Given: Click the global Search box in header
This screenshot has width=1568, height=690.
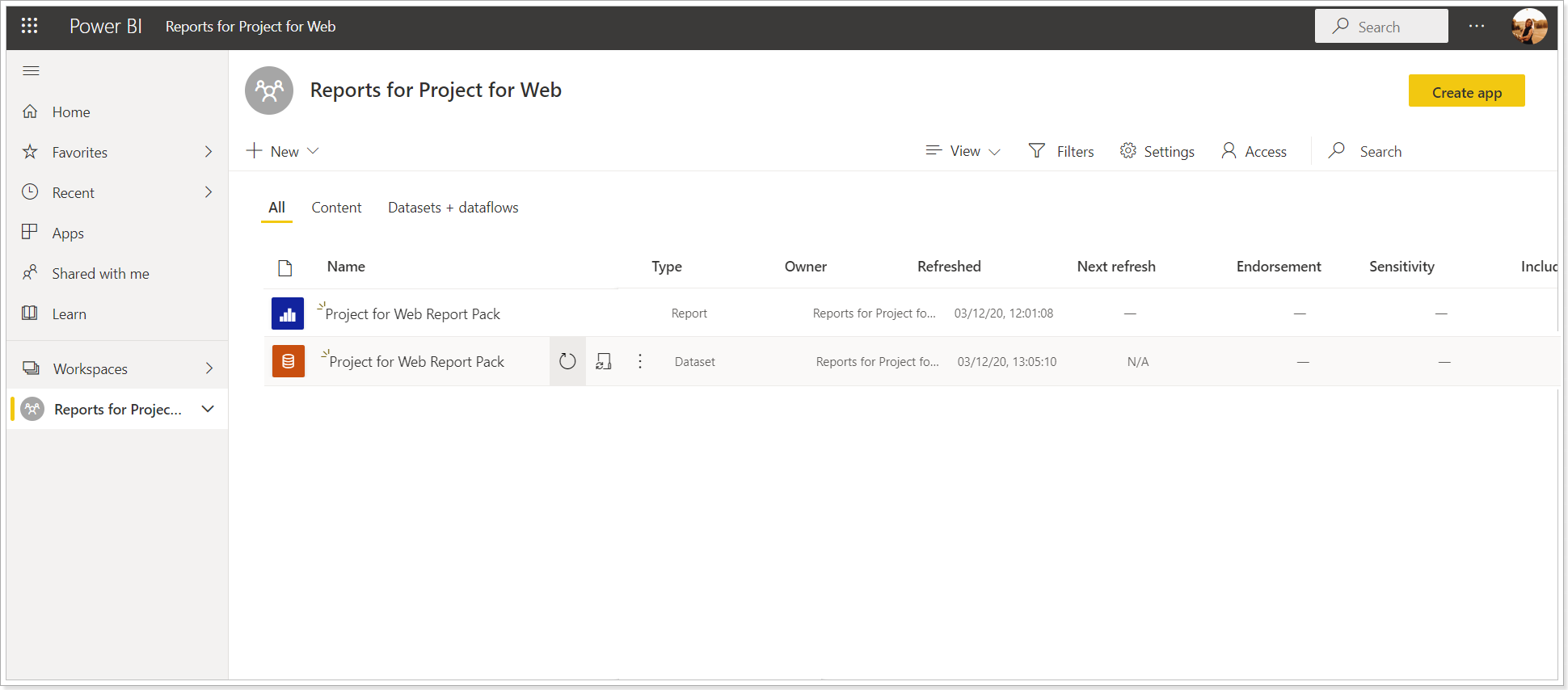Looking at the screenshot, I should point(1381,27).
